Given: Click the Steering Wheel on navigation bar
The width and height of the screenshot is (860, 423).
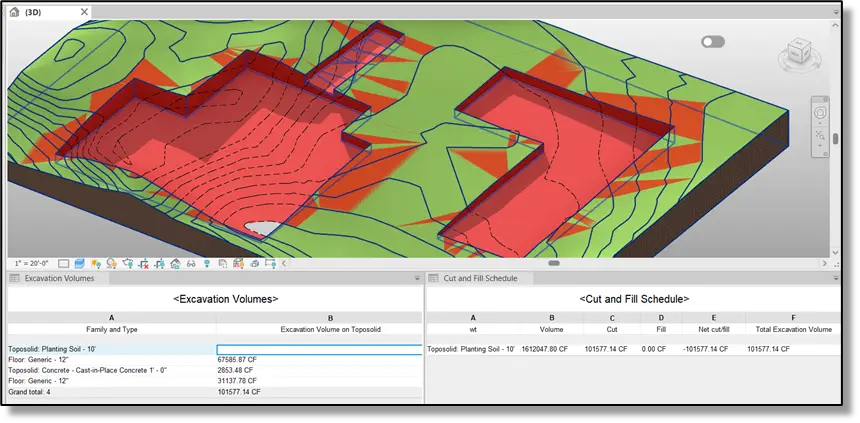Looking at the screenshot, I should point(821,112).
